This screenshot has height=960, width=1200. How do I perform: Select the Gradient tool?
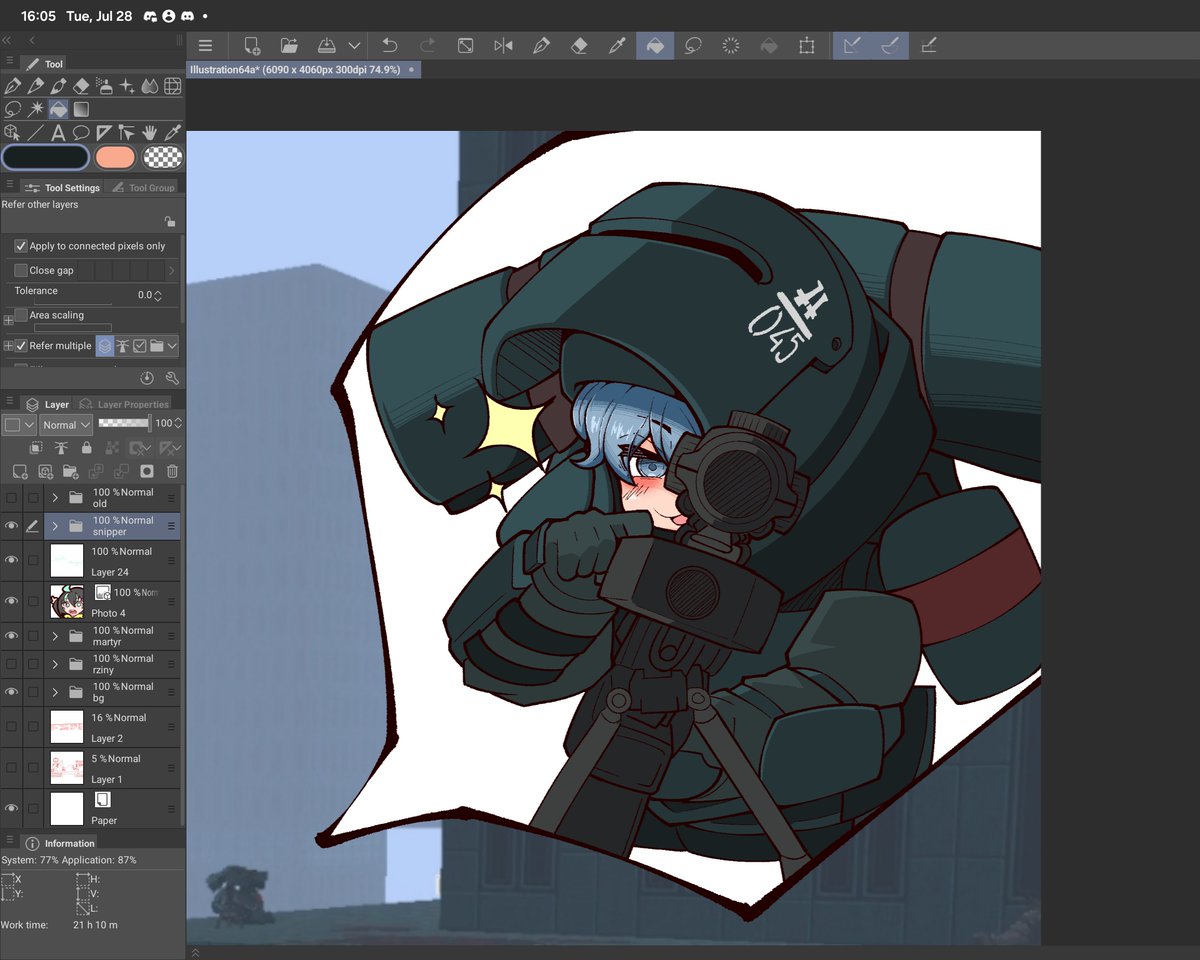(82, 110)
